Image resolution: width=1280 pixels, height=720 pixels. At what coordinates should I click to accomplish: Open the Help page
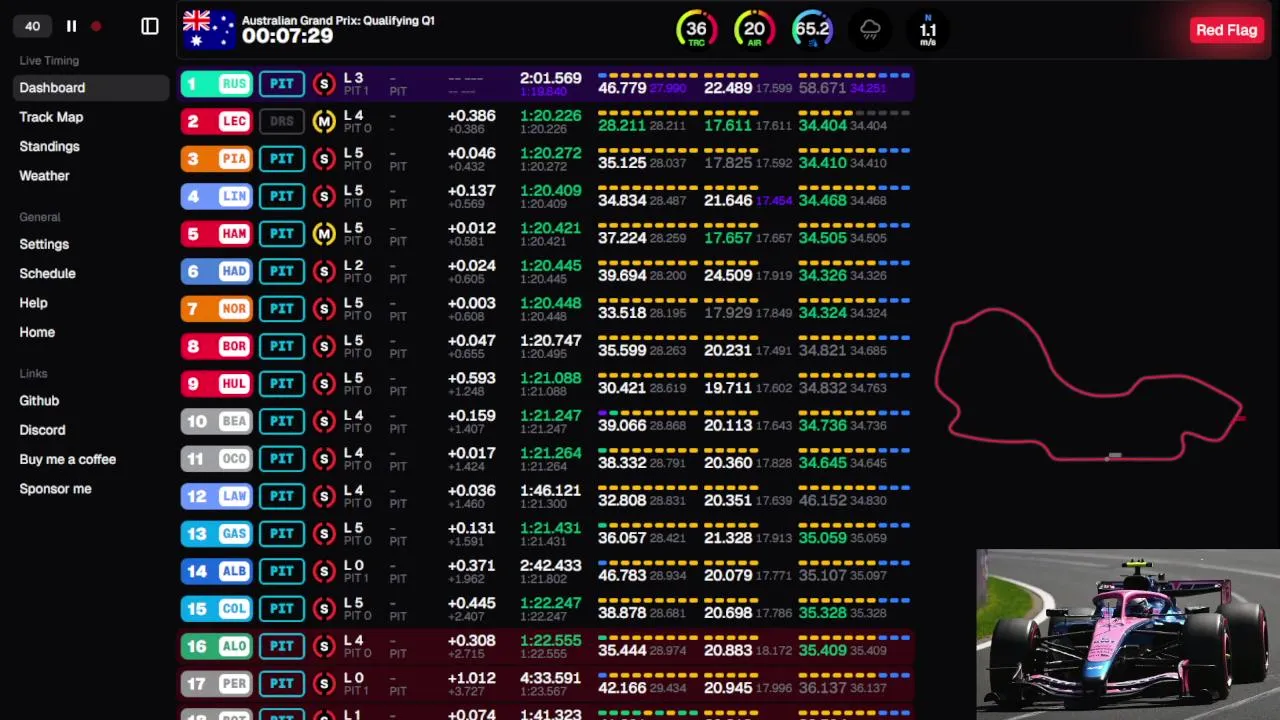(x=33, y=303)
